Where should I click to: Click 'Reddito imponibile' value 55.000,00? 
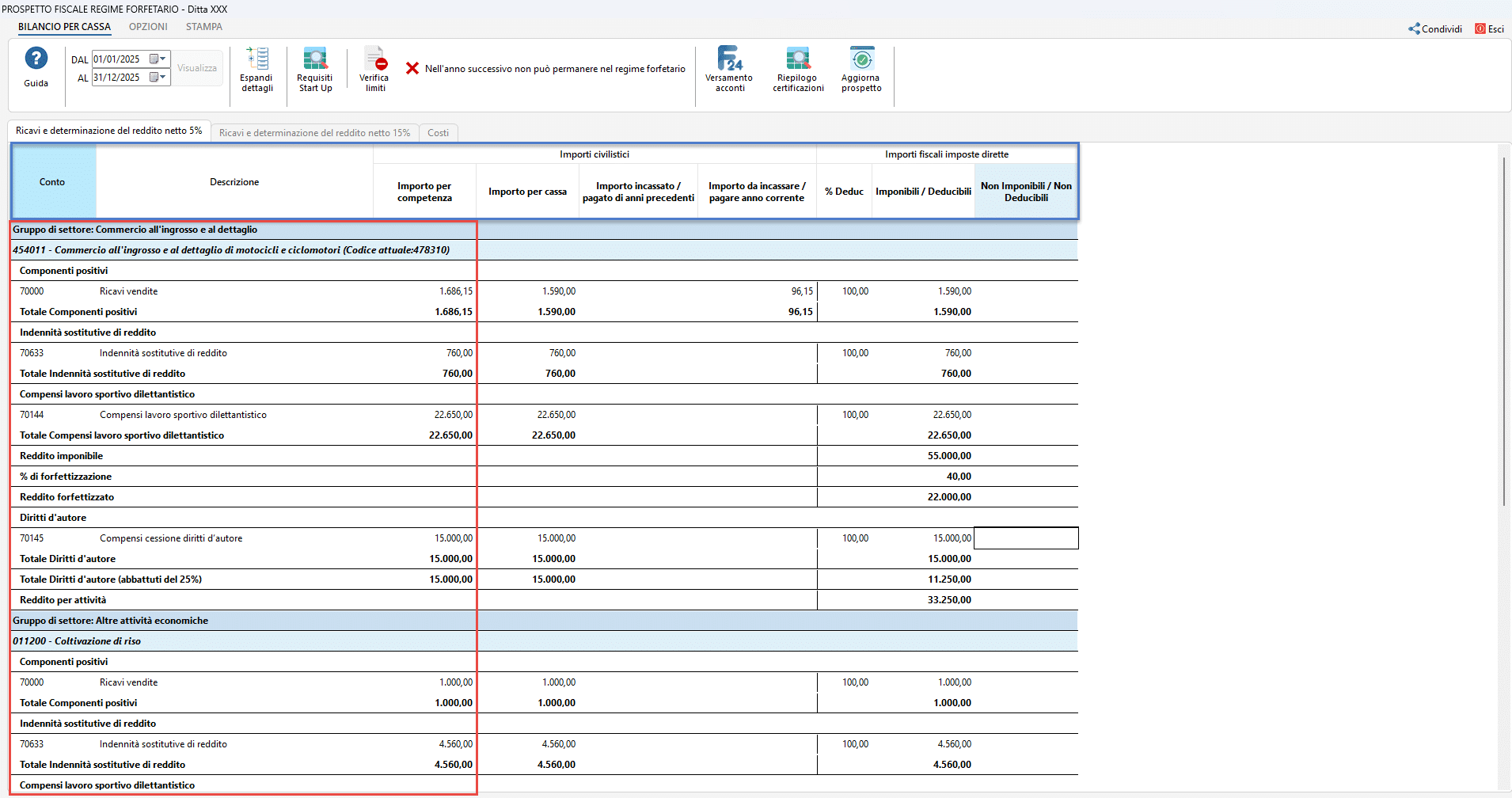(x=949, y=456)
